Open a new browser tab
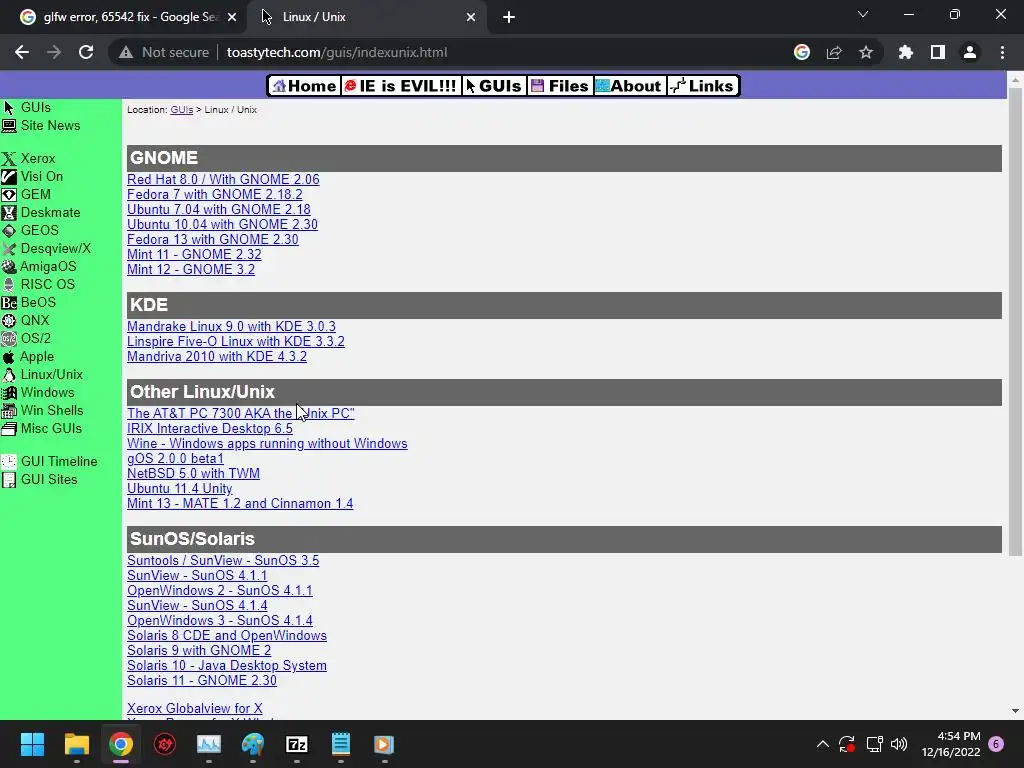This screenshot has width=1024, height=768. click(x=509, y=17)
